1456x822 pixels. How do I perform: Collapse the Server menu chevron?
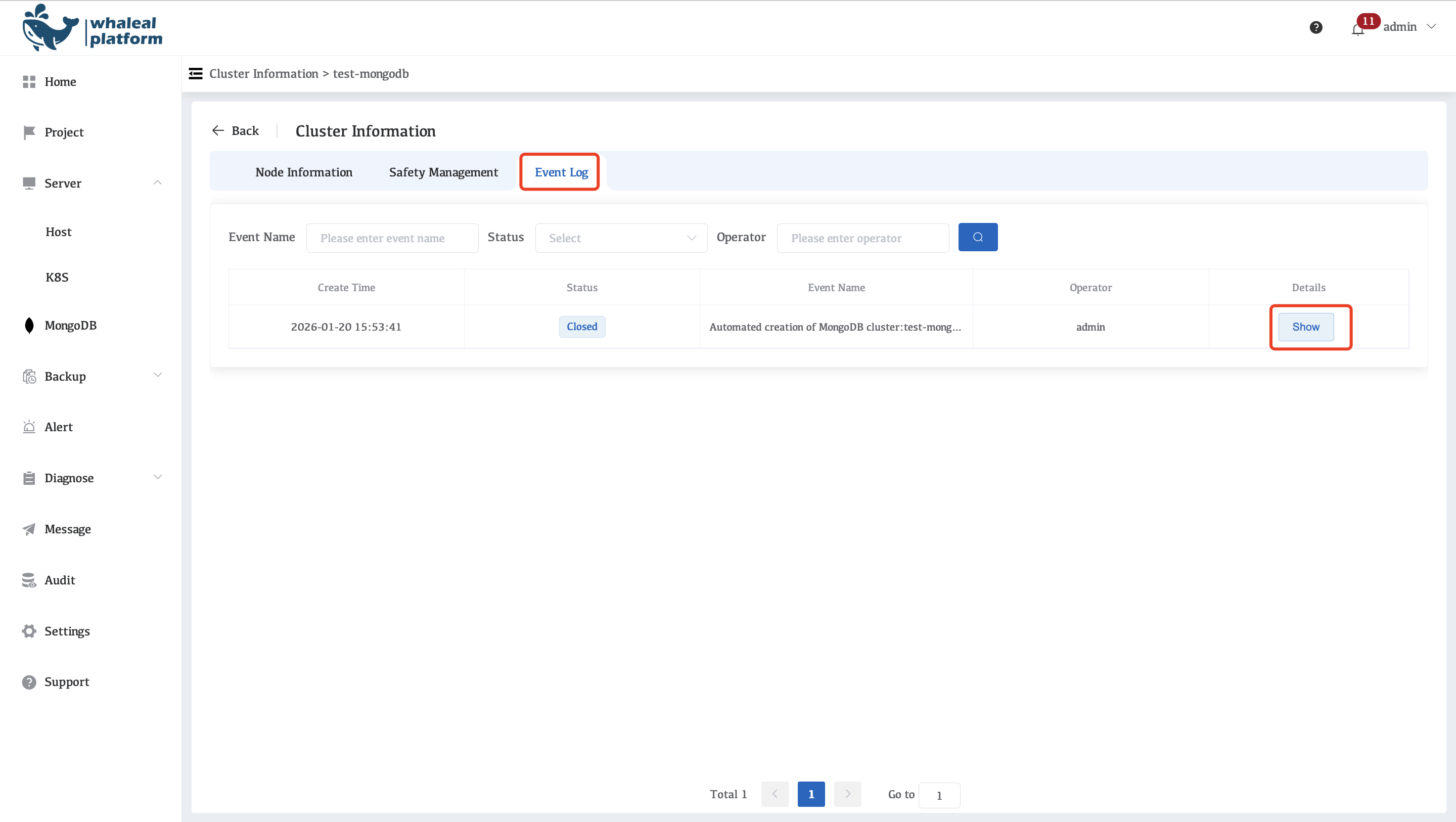click(158, 182)
